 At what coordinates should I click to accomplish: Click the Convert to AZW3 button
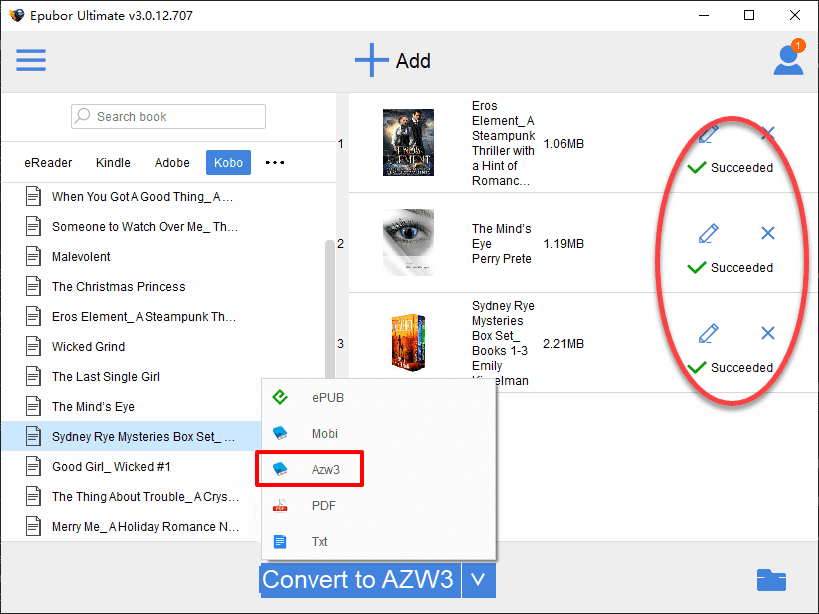[360, 580]
